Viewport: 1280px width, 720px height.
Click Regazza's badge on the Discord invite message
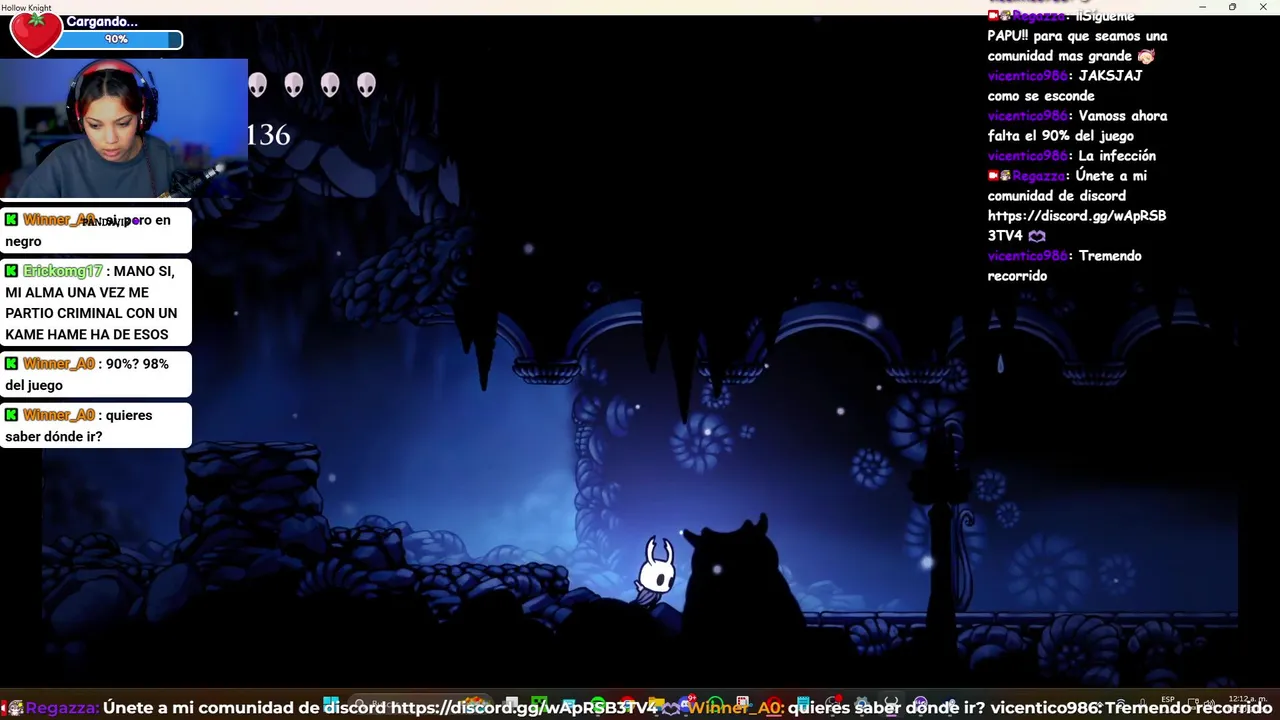pyautogui.click(x=999, y=176)
